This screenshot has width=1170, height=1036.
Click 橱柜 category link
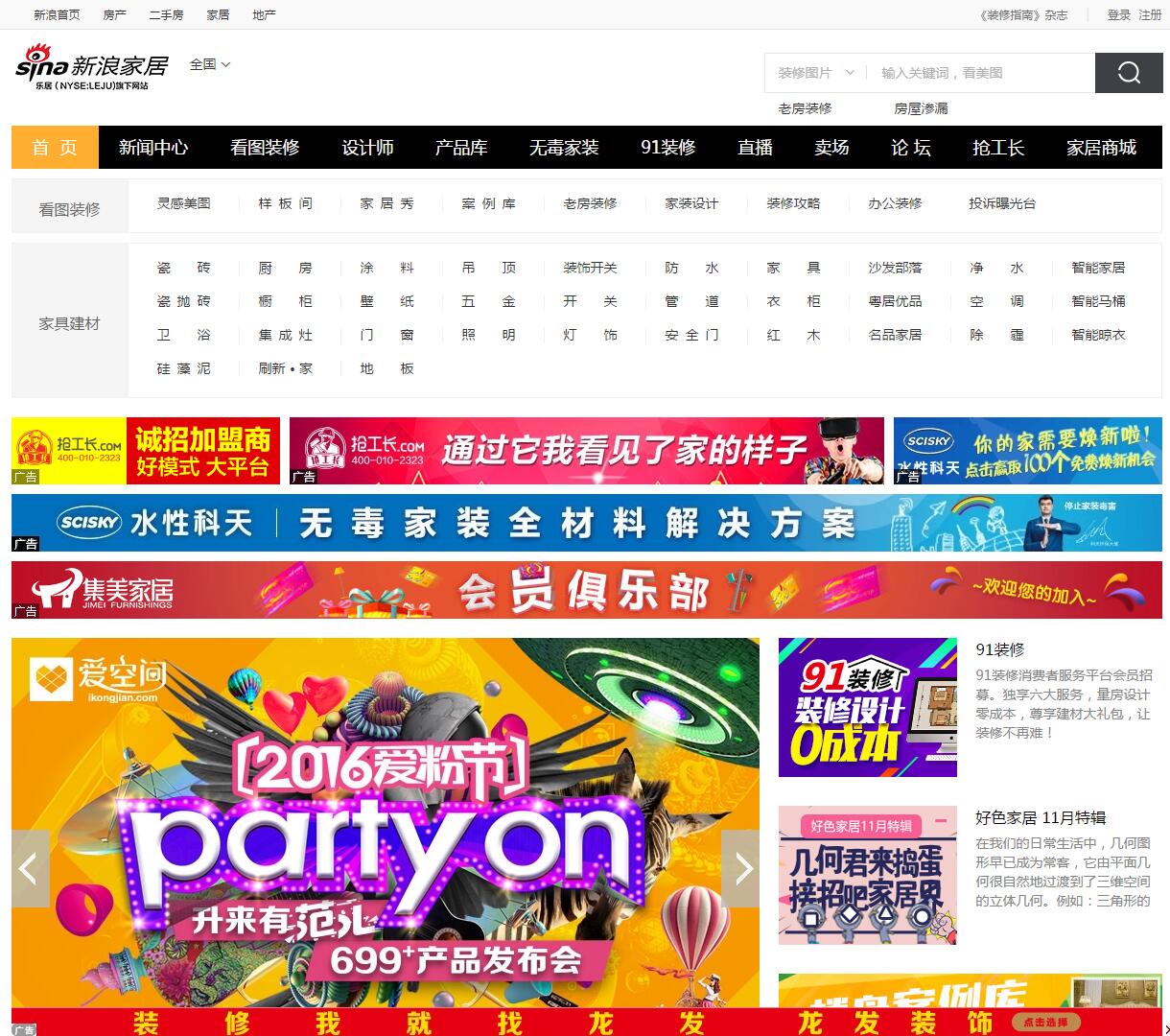pos(285,301)
